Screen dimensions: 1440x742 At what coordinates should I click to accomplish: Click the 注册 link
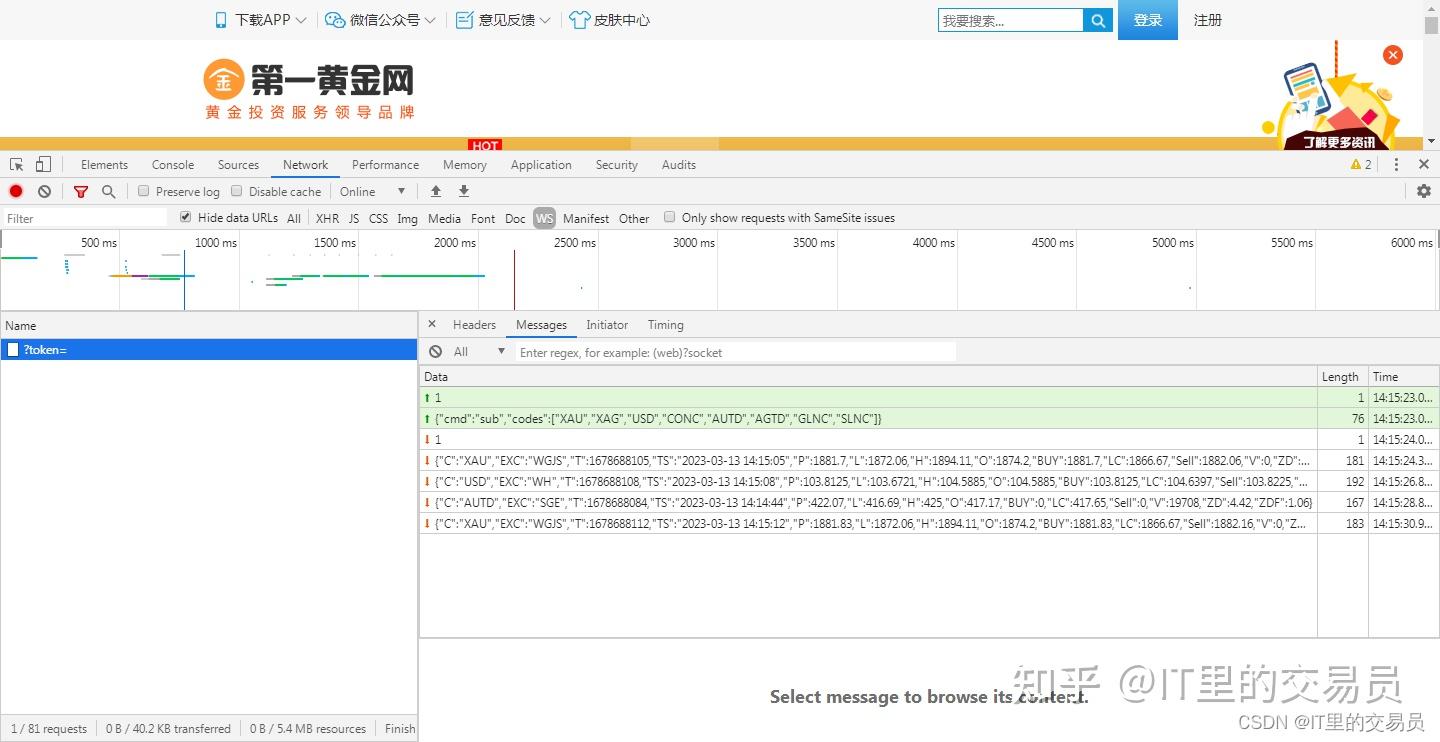click(x=1207, y=19)
